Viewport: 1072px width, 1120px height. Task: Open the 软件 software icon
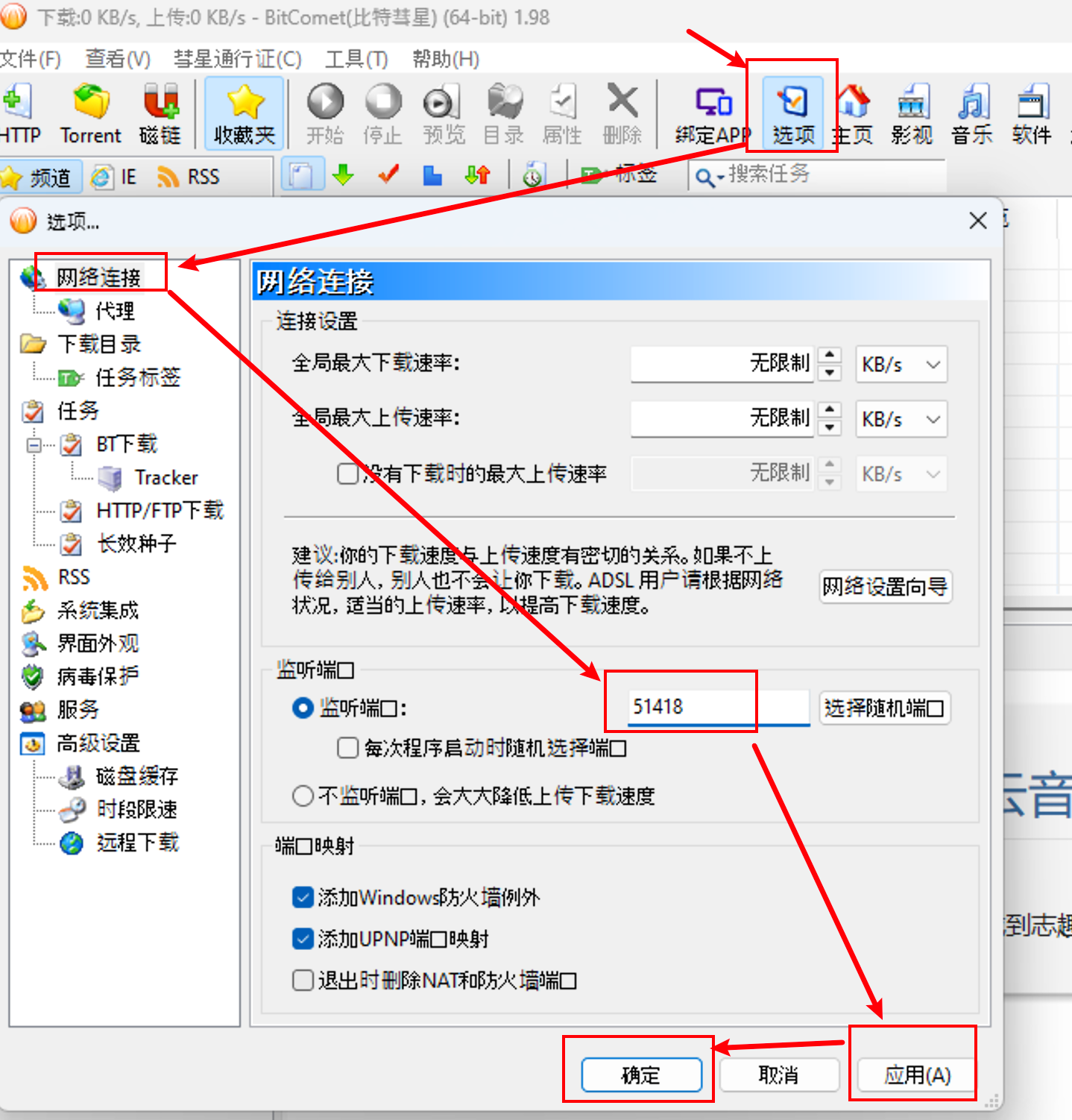tap(1032, 114)
